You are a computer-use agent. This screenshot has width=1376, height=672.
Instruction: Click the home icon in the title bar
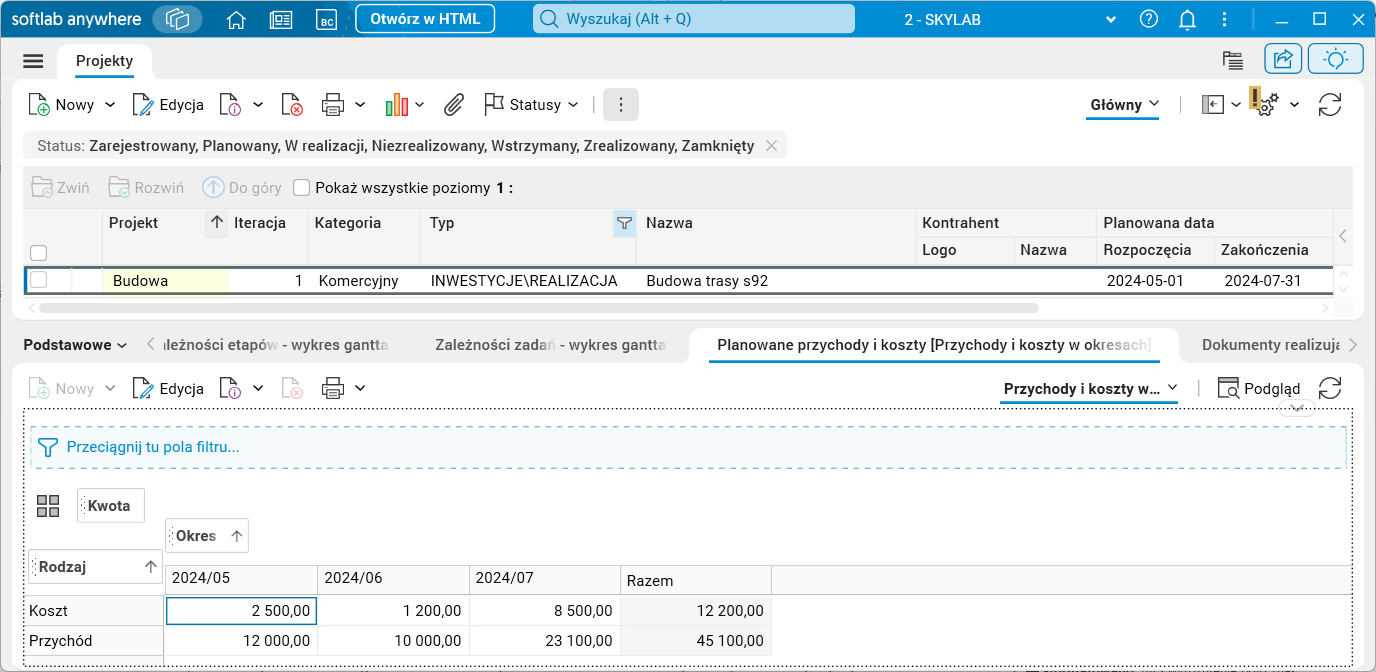pos(236,19)
